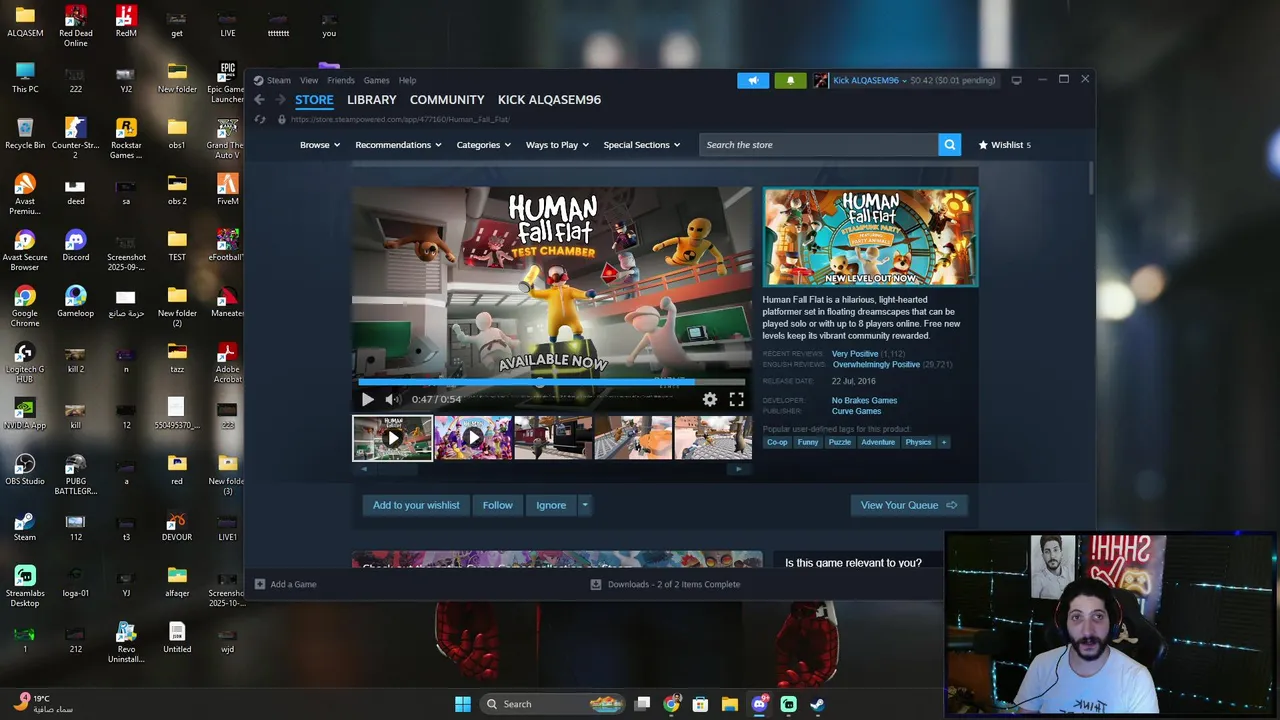The width and height of the screenshot is (1280, 720).
Task: Click Add to your wishlist button
Action: pyautogui.click(x=416, y=505)
